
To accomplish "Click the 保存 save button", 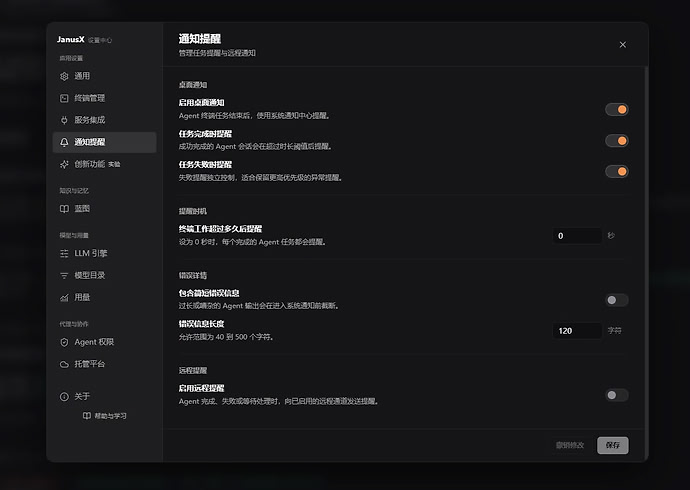I will (x=613, y=445).
